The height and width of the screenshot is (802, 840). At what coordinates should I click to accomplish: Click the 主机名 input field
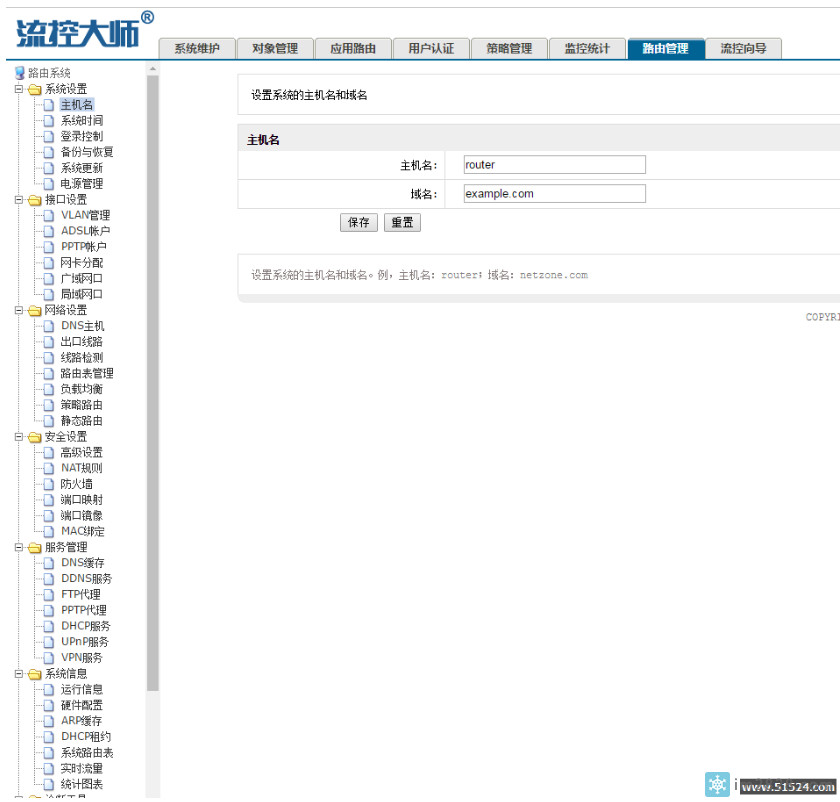[x=554, y=165]
